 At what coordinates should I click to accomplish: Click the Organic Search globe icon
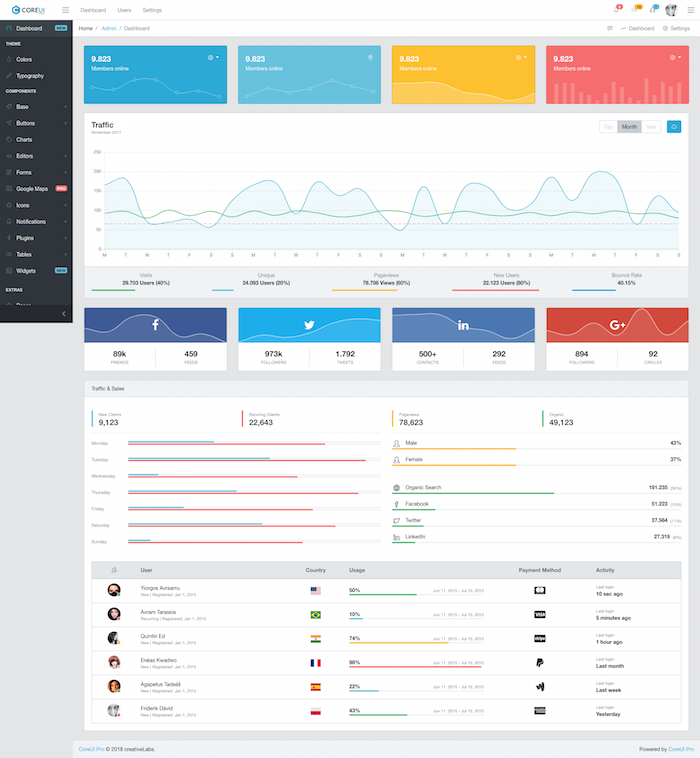tap(396, 488)
